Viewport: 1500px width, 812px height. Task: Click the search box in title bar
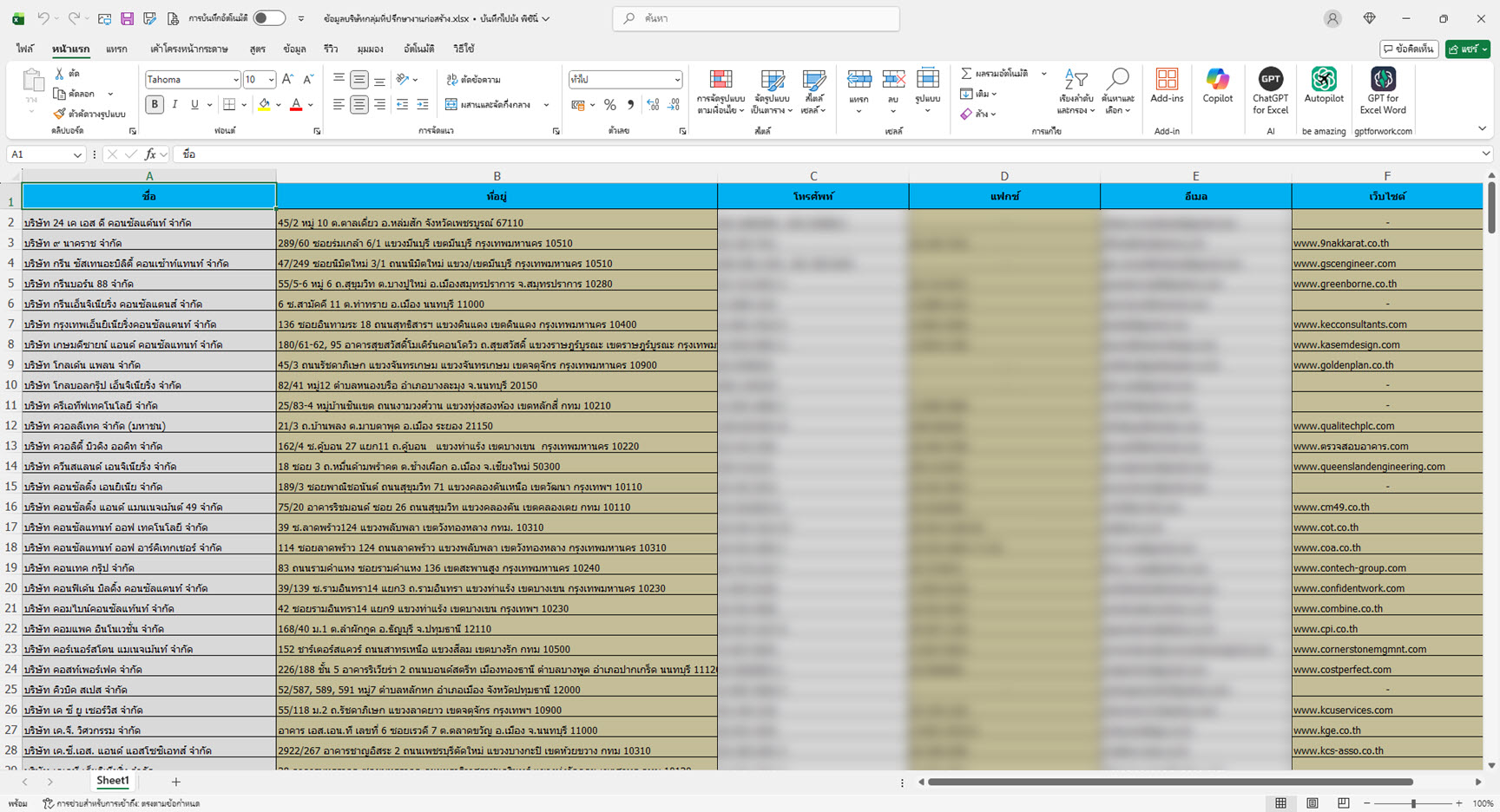pos(755,18)
